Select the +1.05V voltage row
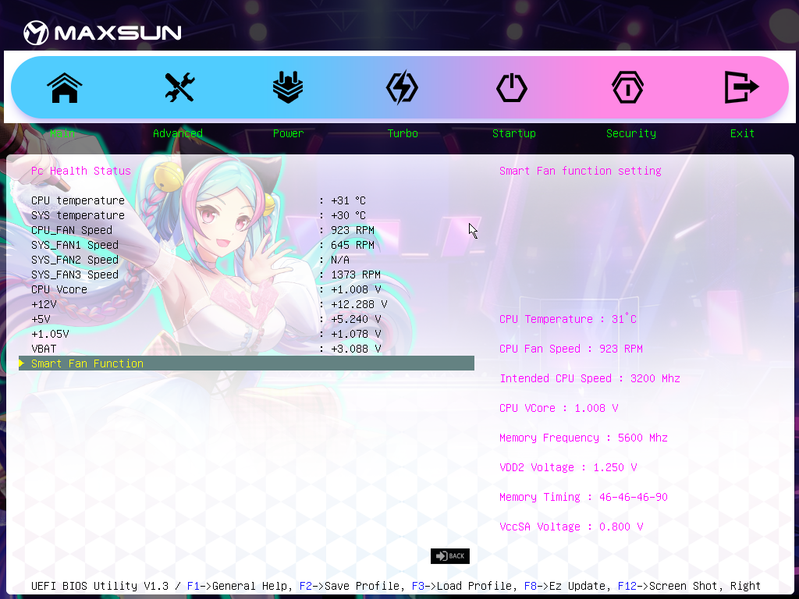The width and height of the screenshot is (799, 599). click(x=247, y=334)
